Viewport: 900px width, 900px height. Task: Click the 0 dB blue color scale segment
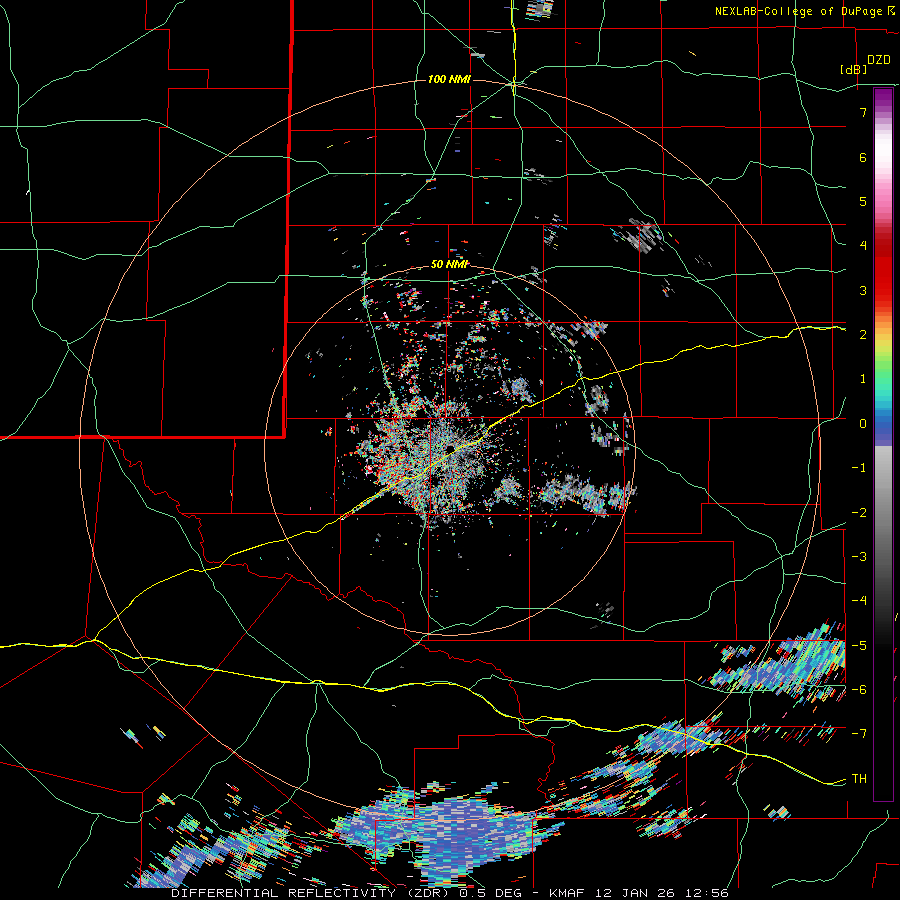click(x=883, y=424)
